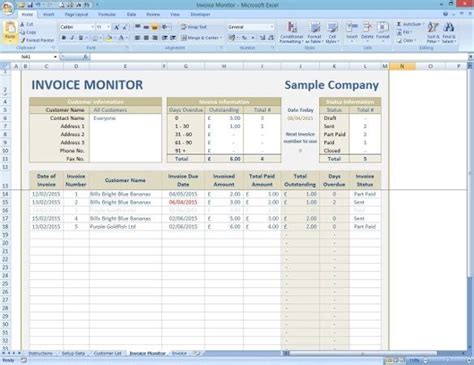Click the Merge & Center button
474x365 pixels.
point(200,38)
